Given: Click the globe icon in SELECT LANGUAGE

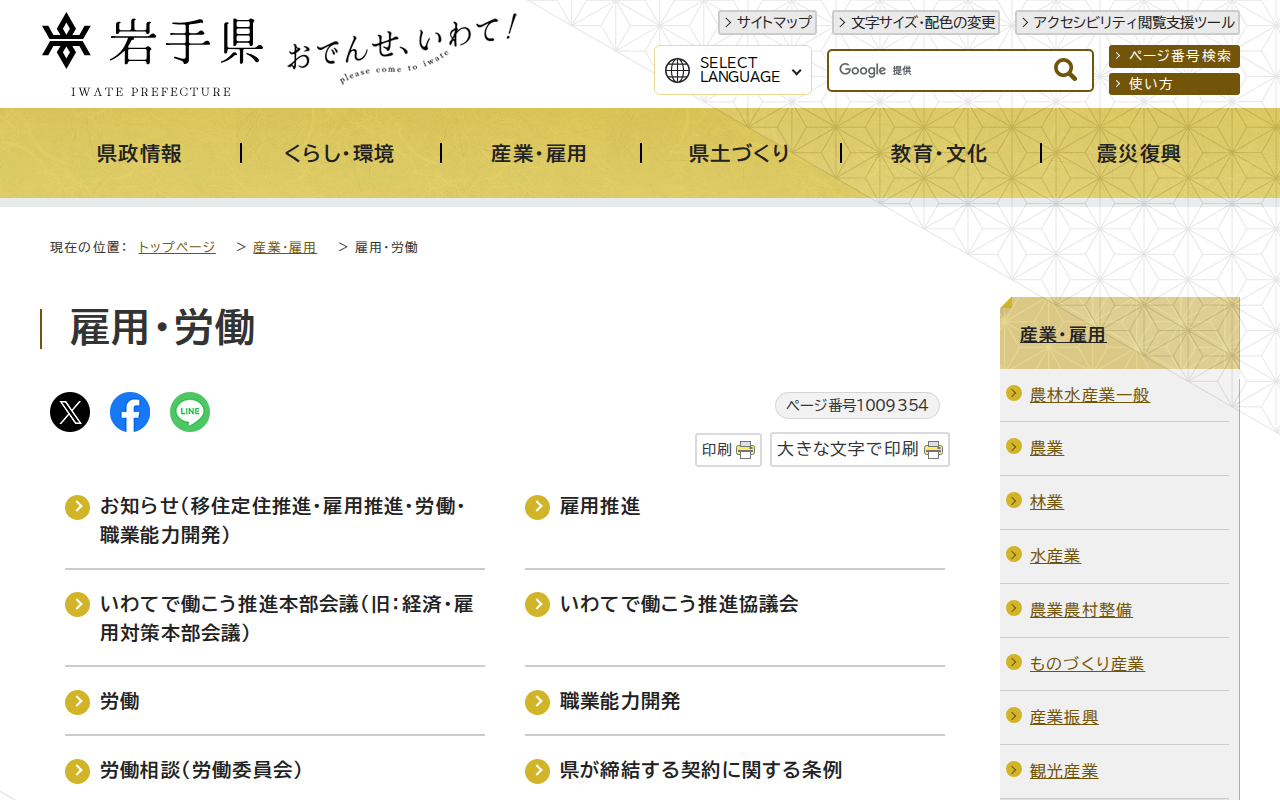Looking at the screenshot, I should click(x=677, y=70).
